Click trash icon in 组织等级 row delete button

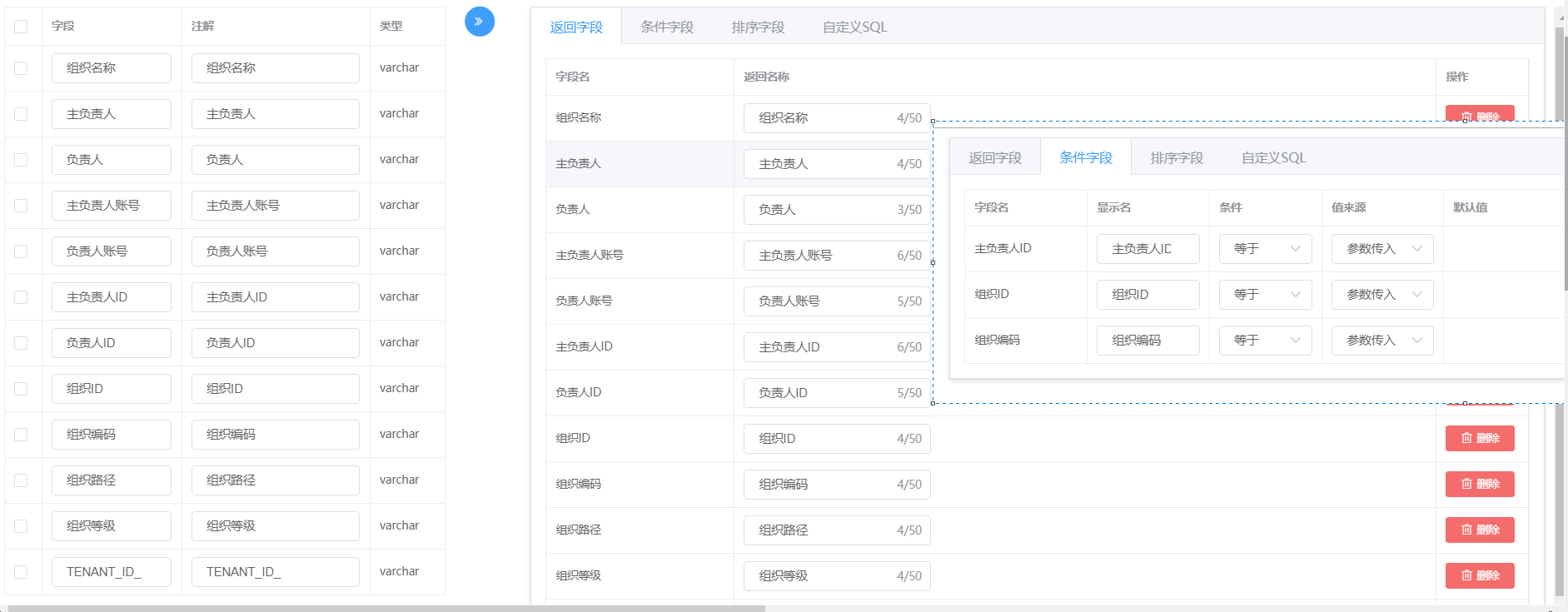tap(1466, 575)
